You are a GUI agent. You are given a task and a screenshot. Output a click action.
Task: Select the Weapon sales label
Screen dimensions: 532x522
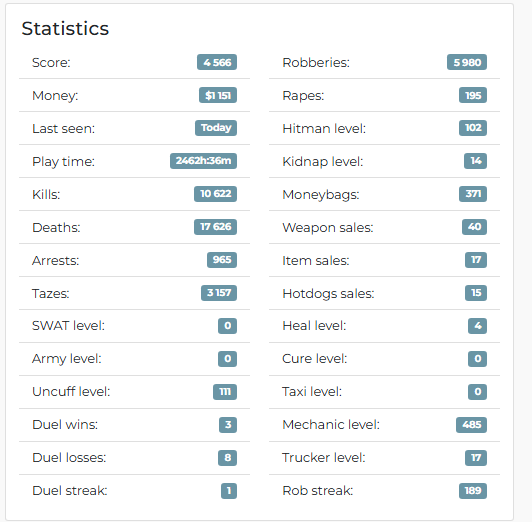[x=328, y=227]
